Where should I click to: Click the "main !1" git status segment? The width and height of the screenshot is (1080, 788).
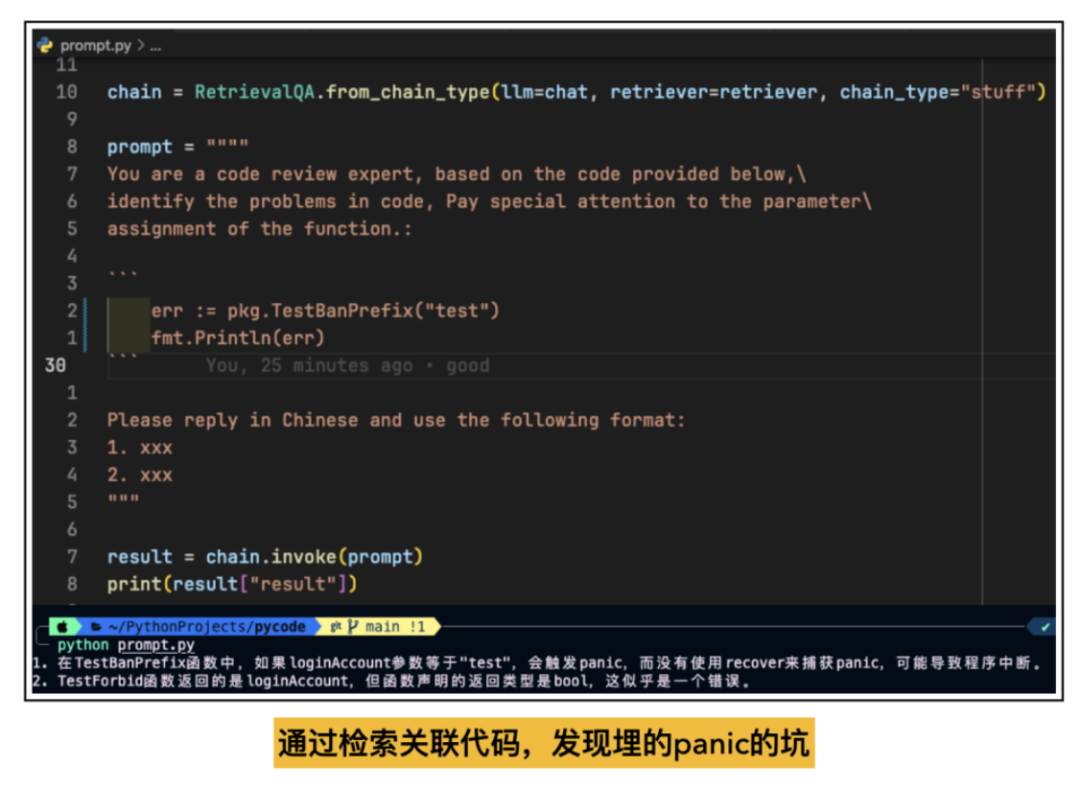(x=395, y=626)
